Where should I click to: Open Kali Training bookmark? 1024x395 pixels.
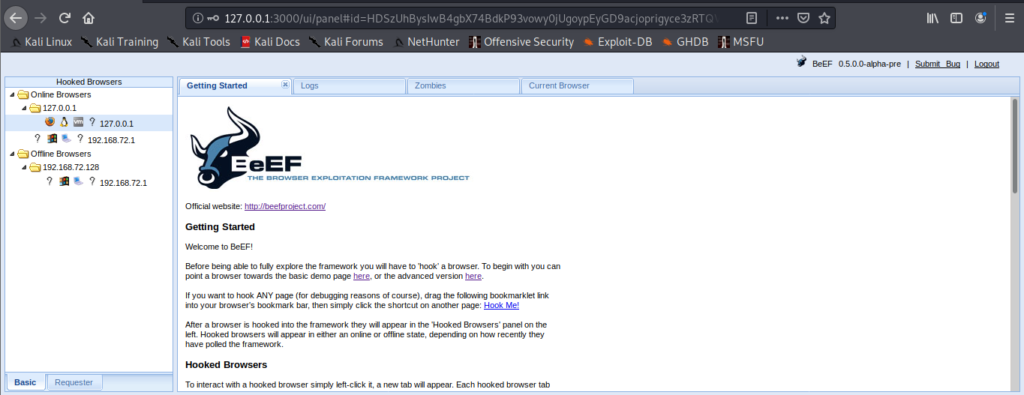(x=120, y=42)
